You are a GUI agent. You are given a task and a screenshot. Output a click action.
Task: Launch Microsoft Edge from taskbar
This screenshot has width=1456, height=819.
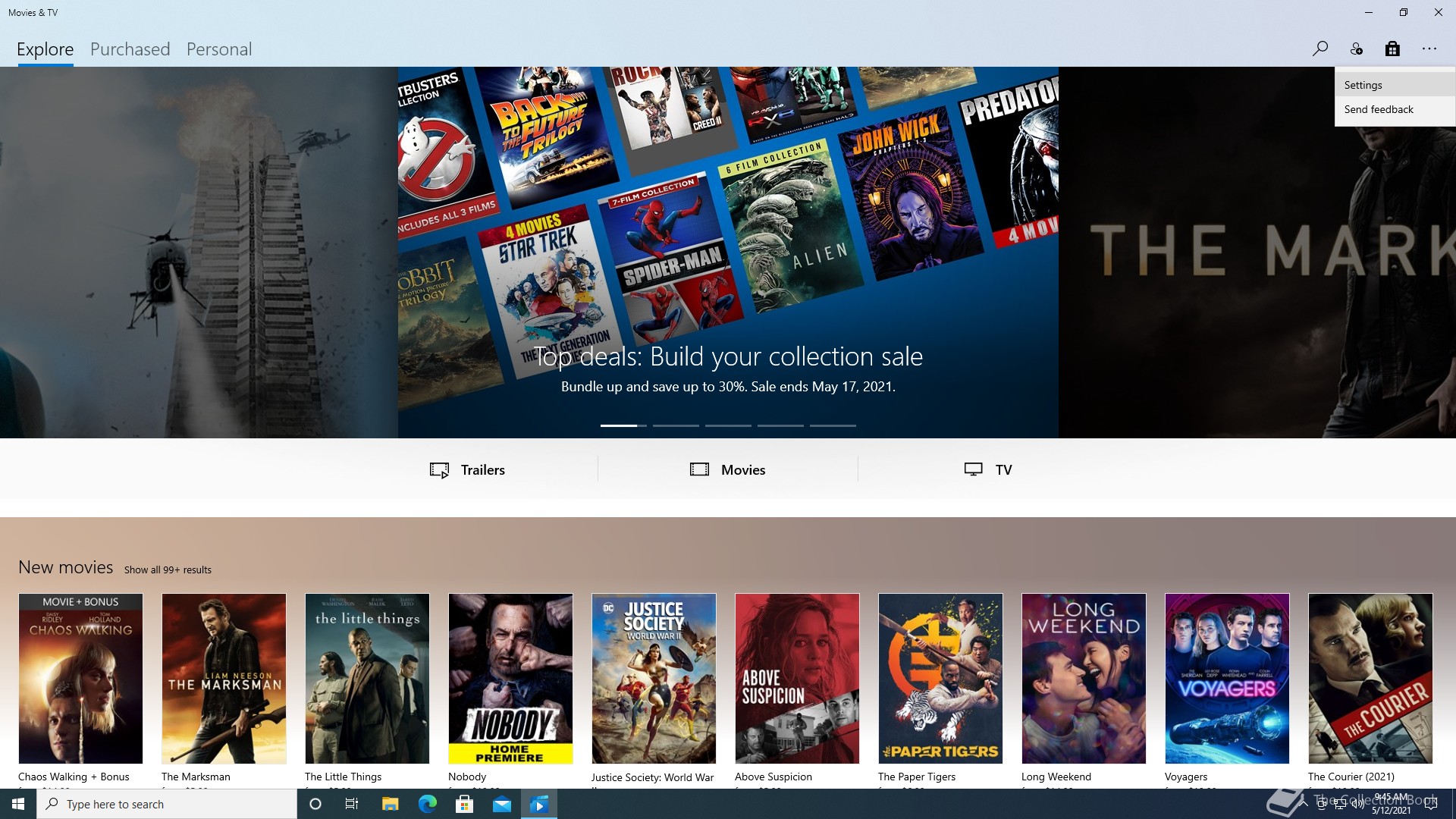[x=427, y=804]
